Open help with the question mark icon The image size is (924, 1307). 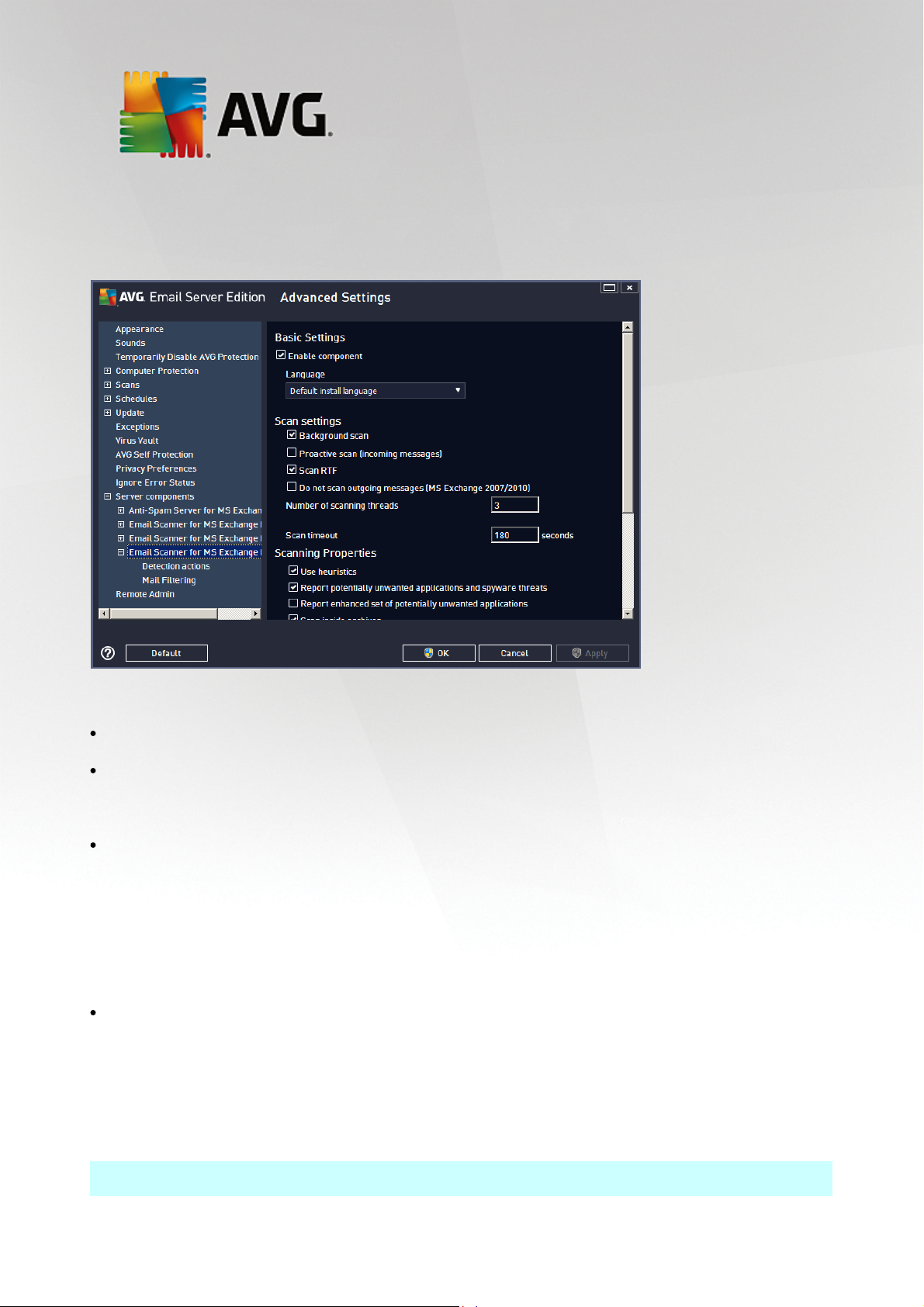[108, 653]
